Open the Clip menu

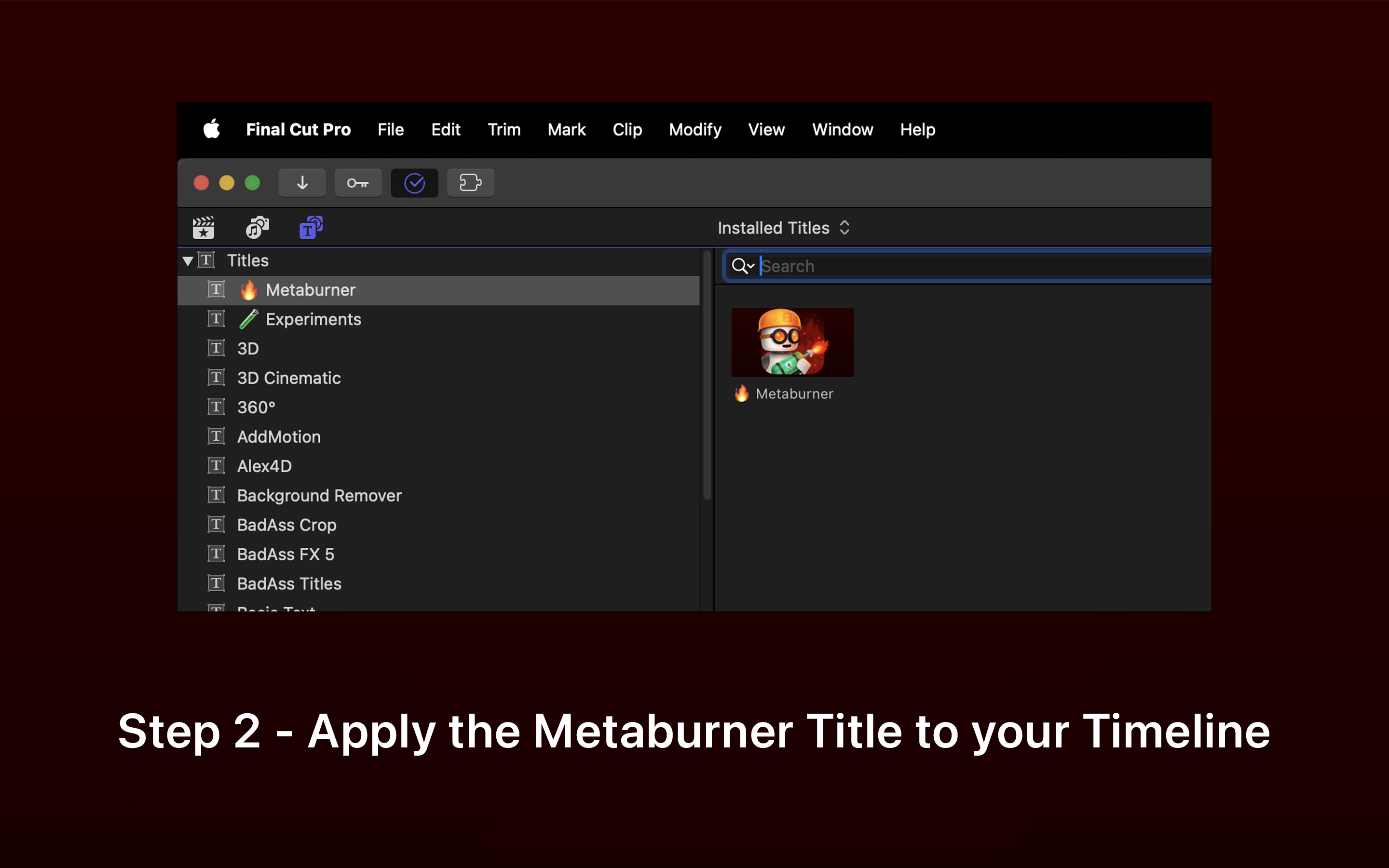627,129
